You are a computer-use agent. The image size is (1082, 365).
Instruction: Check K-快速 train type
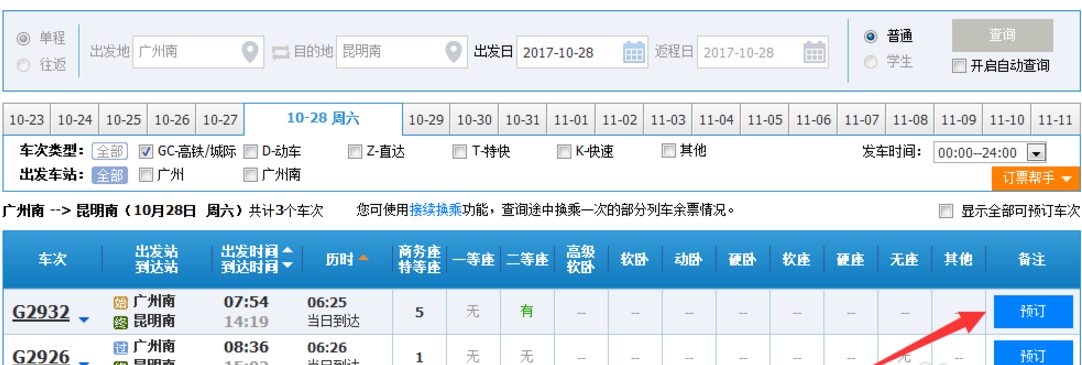click(564, 151)
